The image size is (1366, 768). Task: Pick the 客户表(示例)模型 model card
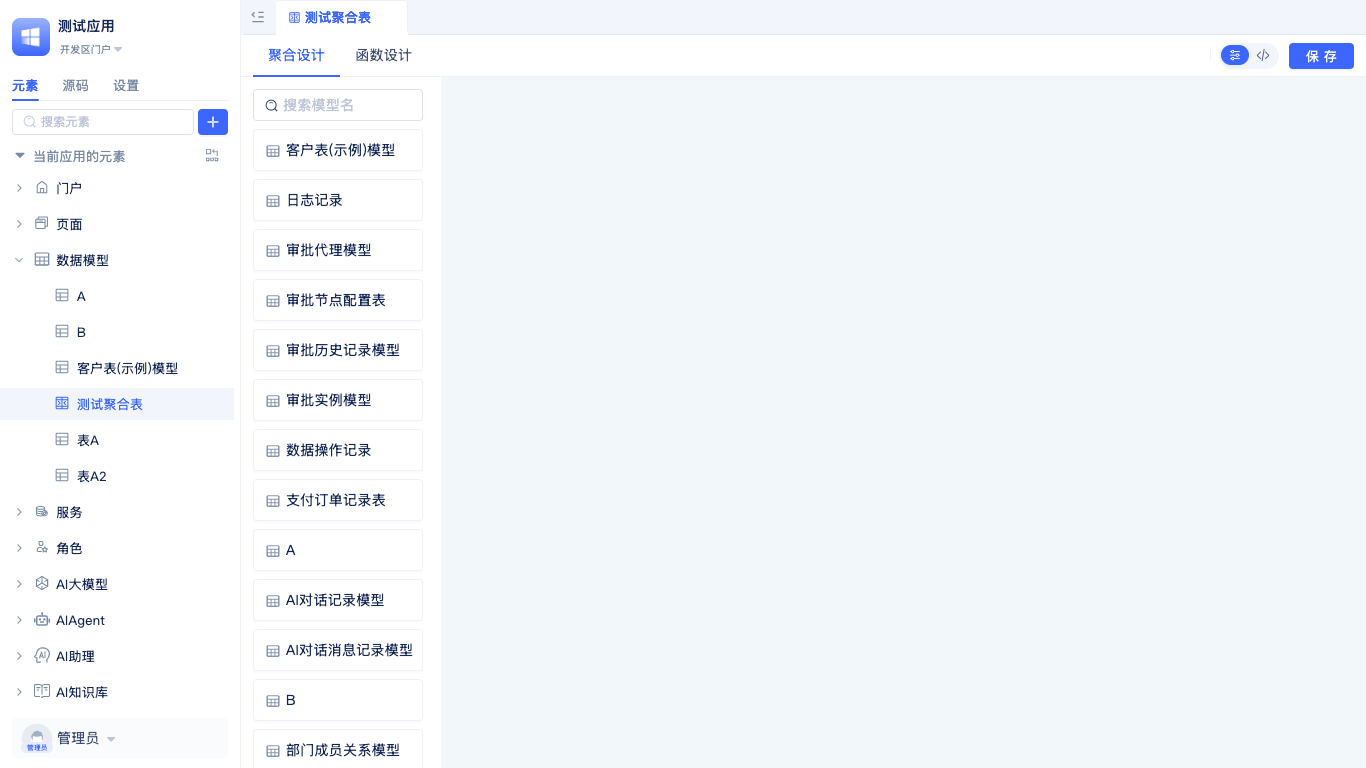[338, 150]
